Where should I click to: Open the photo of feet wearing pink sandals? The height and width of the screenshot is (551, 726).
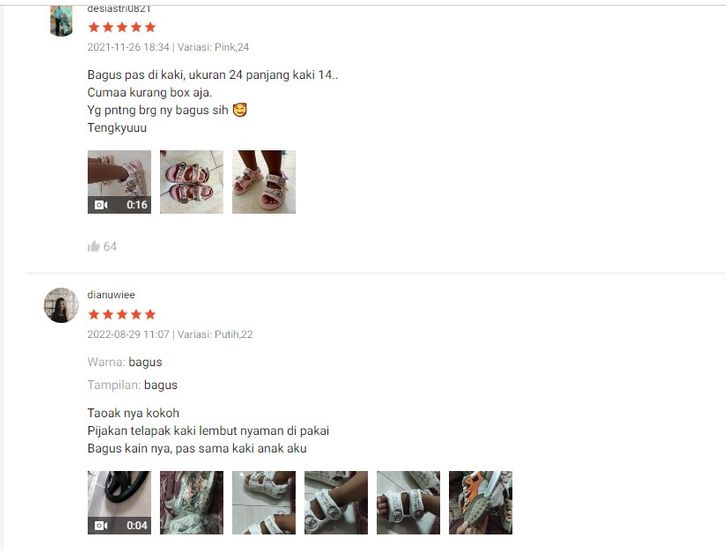[264, 182]
